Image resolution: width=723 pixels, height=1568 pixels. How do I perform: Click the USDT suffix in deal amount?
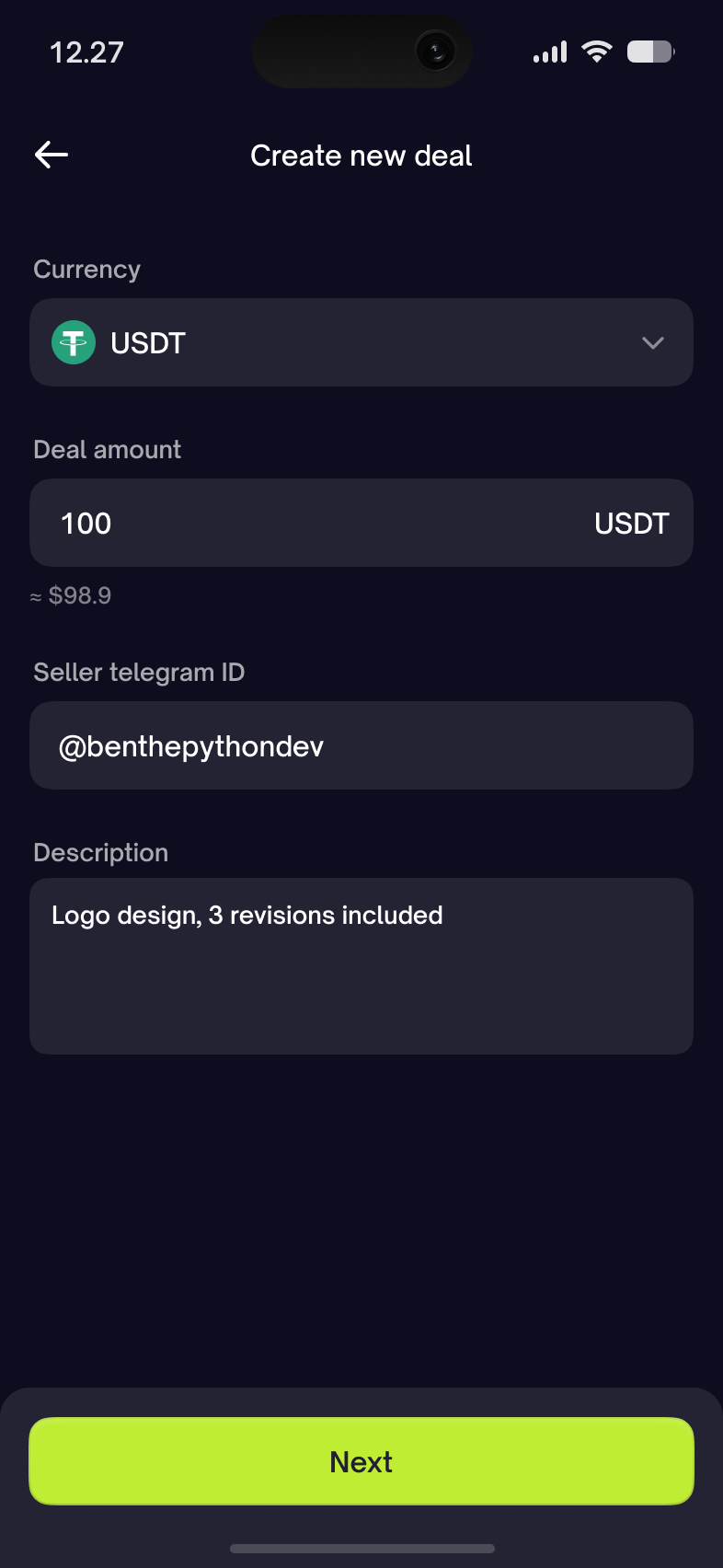click(x=631, y=523)
